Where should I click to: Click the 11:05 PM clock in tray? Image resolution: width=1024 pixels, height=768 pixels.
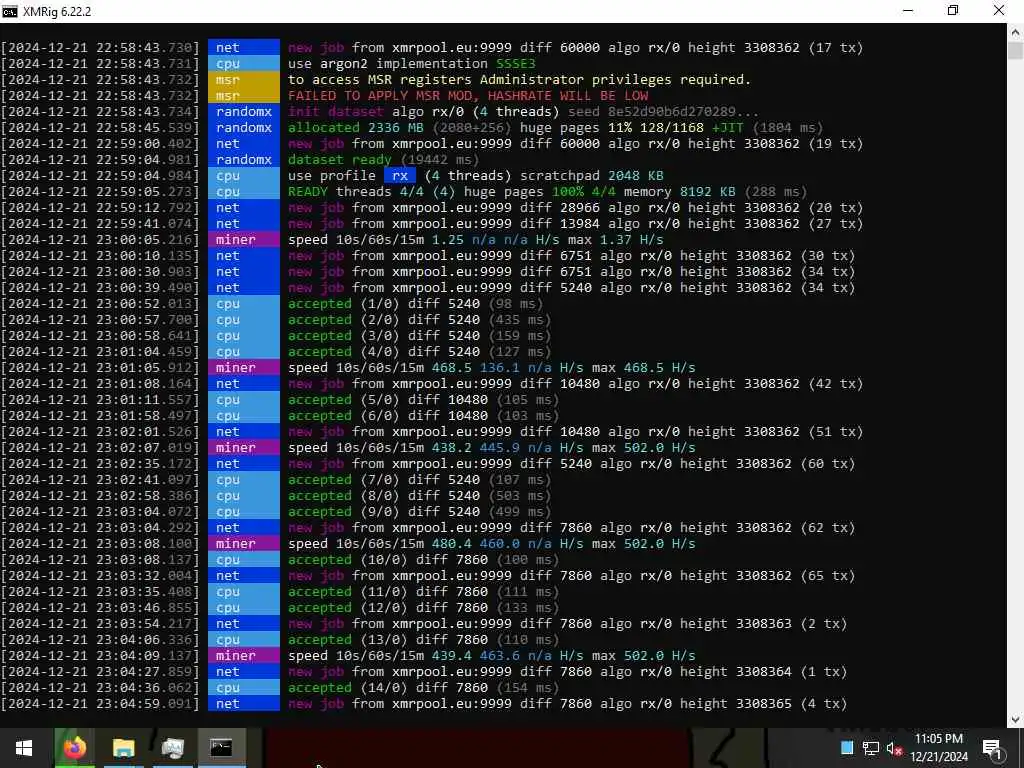(x=938, y=739)
